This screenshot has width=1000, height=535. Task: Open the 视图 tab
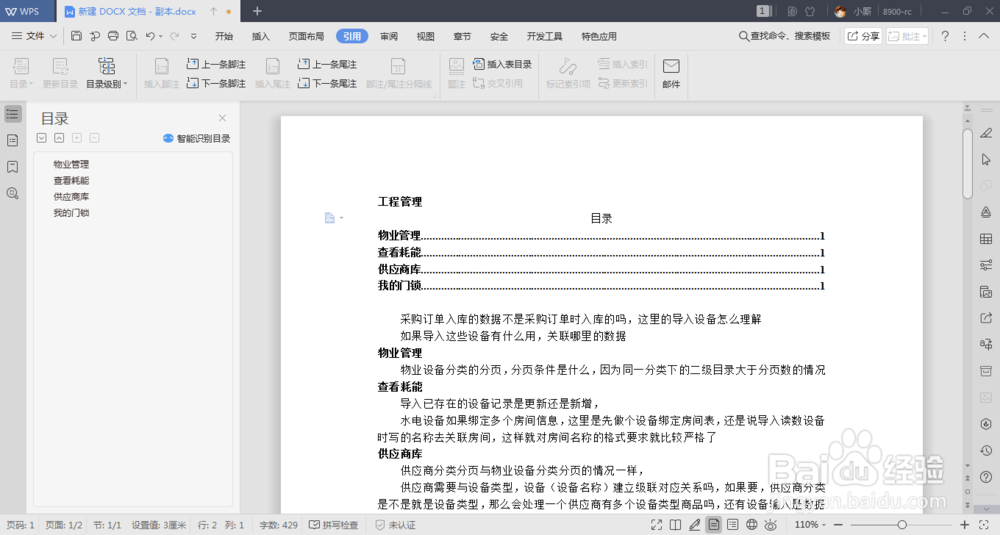click(425, 36)
